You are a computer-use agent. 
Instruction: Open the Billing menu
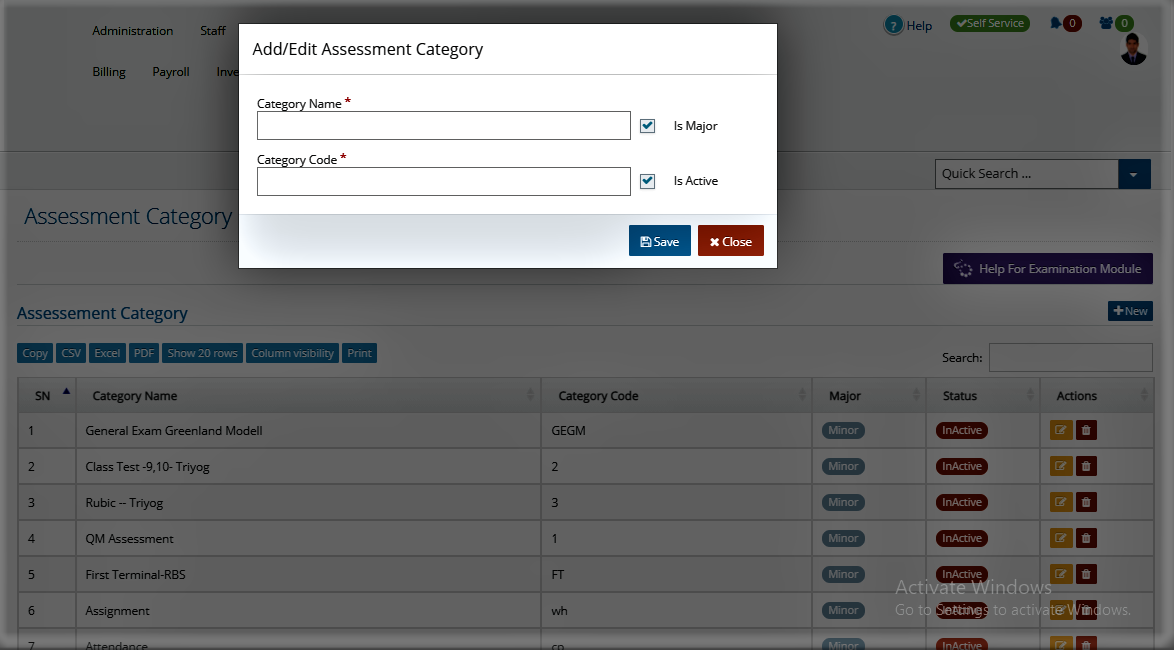pyautogui.click(x=109, y=72)
